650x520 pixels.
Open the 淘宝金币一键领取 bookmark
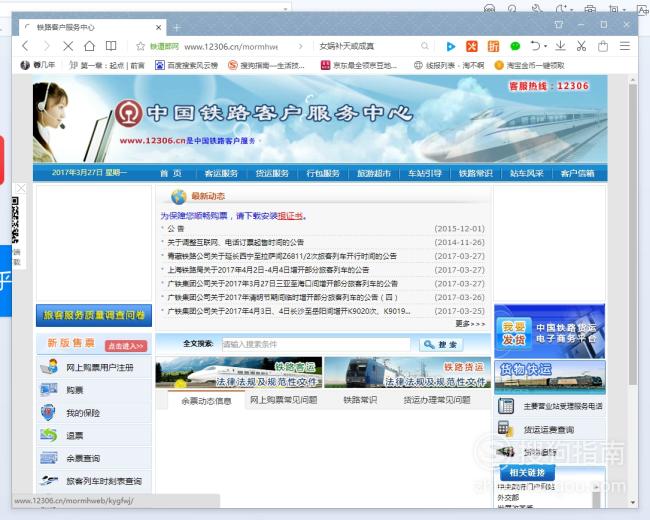point(529,65)
